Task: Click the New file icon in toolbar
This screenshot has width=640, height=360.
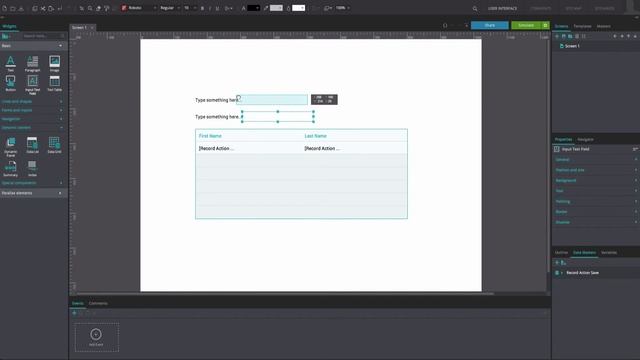Action: 4,8
